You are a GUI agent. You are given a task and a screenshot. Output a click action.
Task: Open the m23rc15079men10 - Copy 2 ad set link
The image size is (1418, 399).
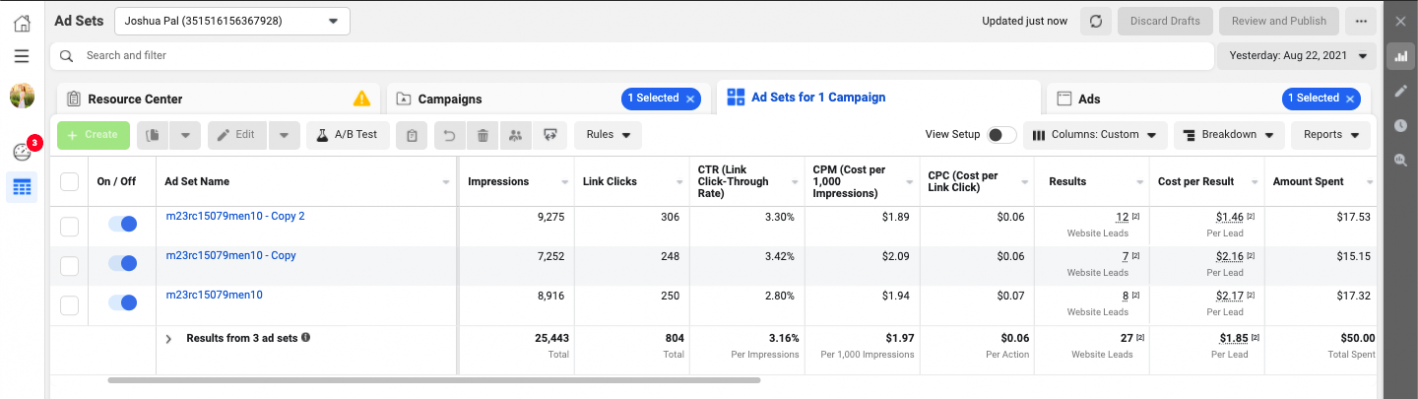[235, 216]
